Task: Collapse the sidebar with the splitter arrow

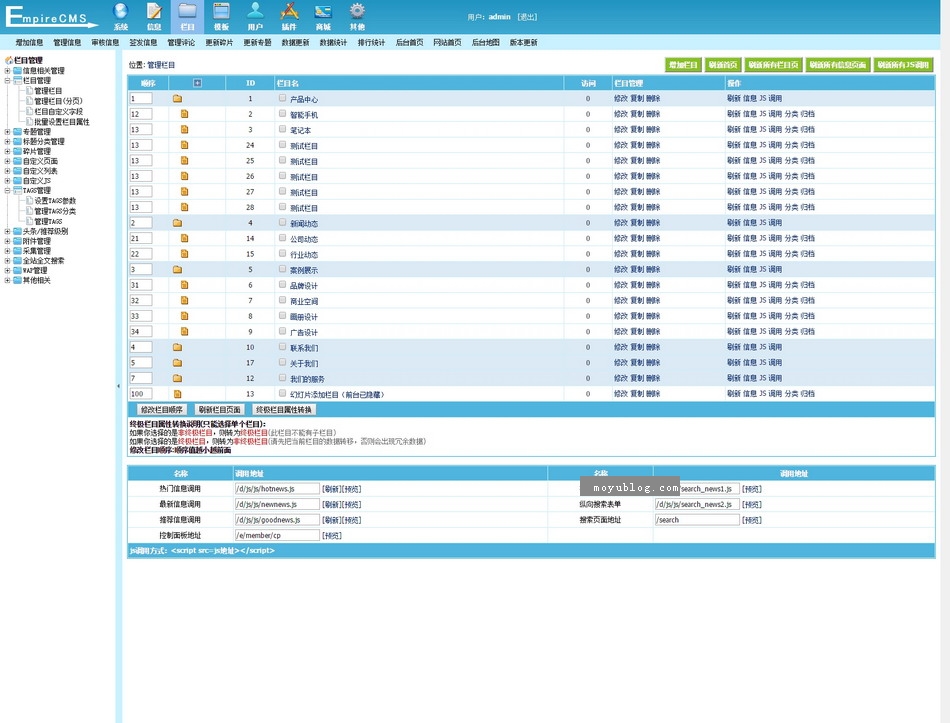Action: (118, 386)
